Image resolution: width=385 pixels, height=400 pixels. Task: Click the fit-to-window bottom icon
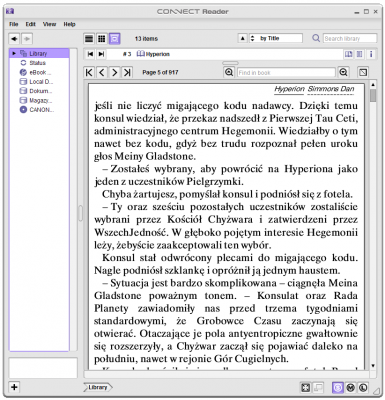tap(306, 388)
